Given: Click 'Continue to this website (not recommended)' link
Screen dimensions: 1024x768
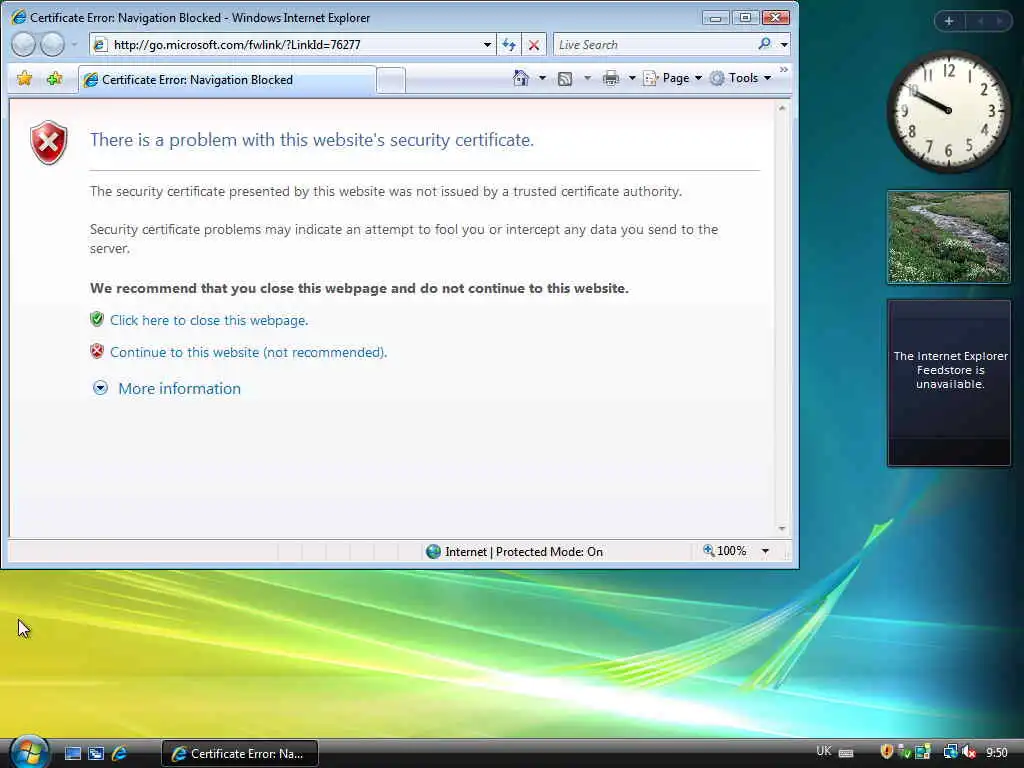Looking at the screenshot, I should pyautogui.click(x=248, y=352).
